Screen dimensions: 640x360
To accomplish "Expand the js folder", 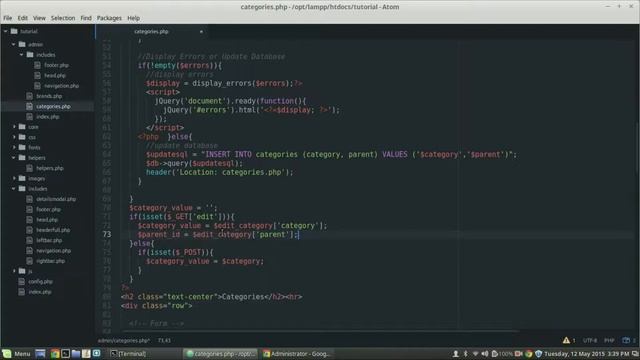I will pyautogui.click(x=14, y=271).
